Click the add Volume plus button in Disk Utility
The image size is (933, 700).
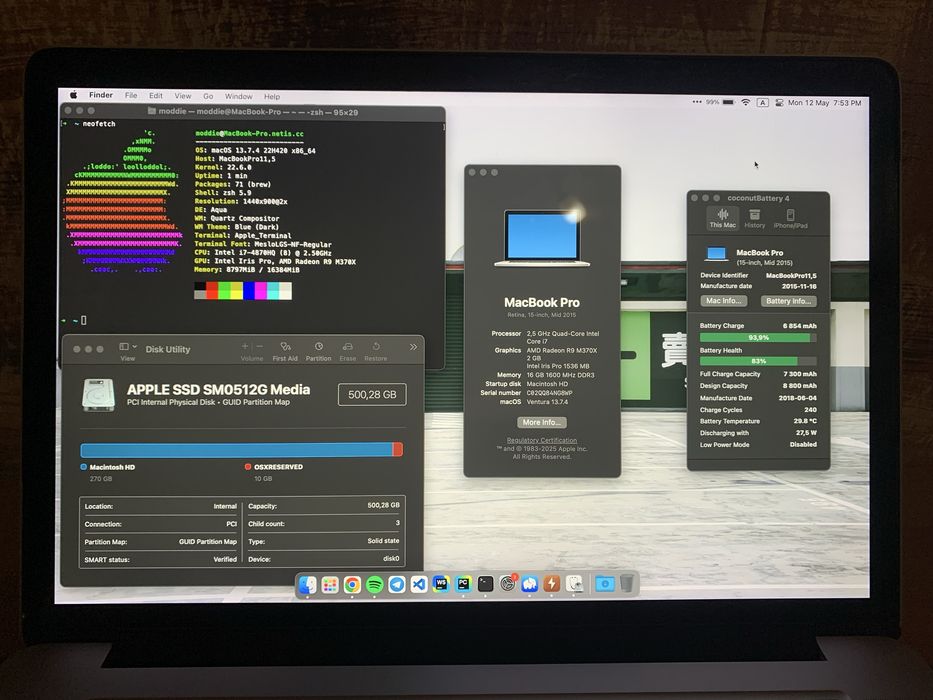[245, 346]
